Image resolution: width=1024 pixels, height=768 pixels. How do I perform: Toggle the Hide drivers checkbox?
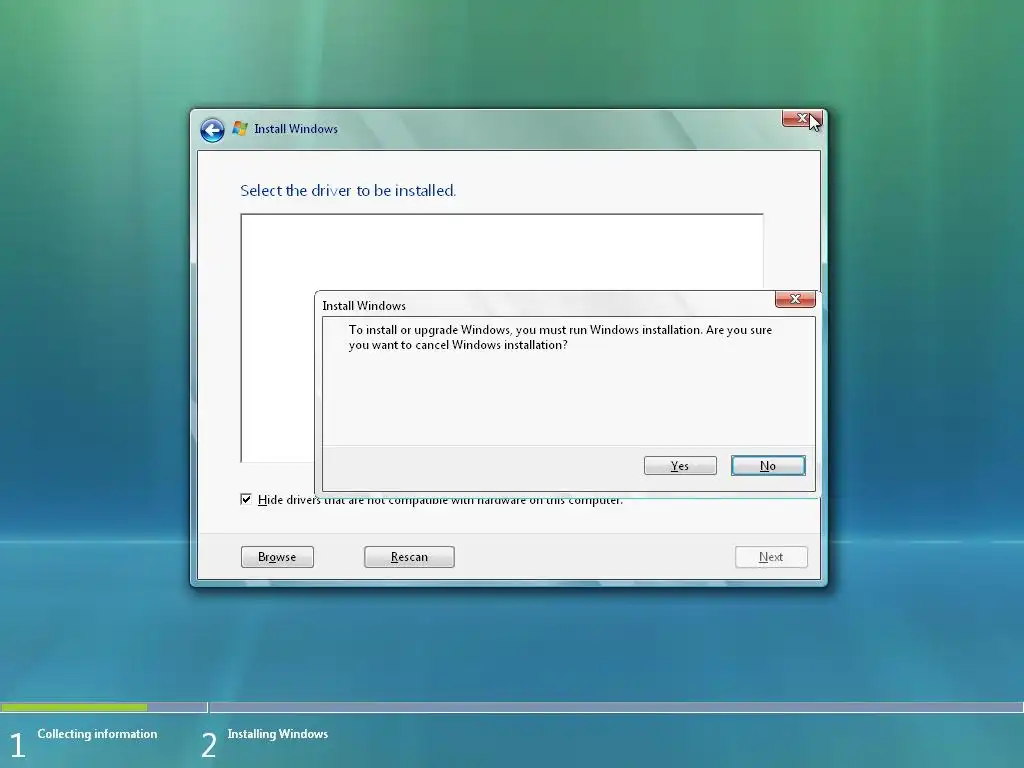coord(246,500)
